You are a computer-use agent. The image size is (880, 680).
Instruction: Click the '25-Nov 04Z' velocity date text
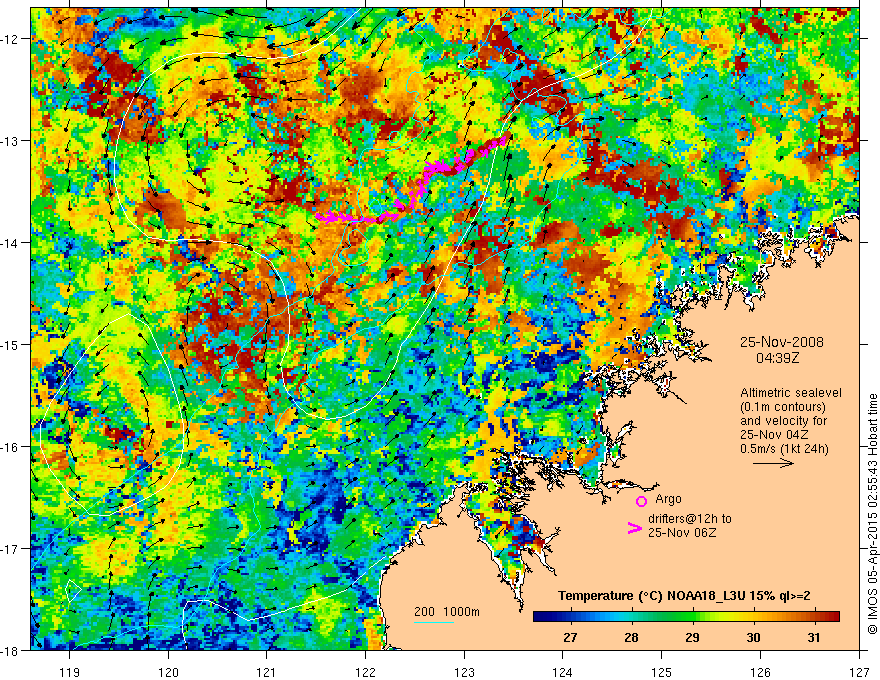pos(774,435)
